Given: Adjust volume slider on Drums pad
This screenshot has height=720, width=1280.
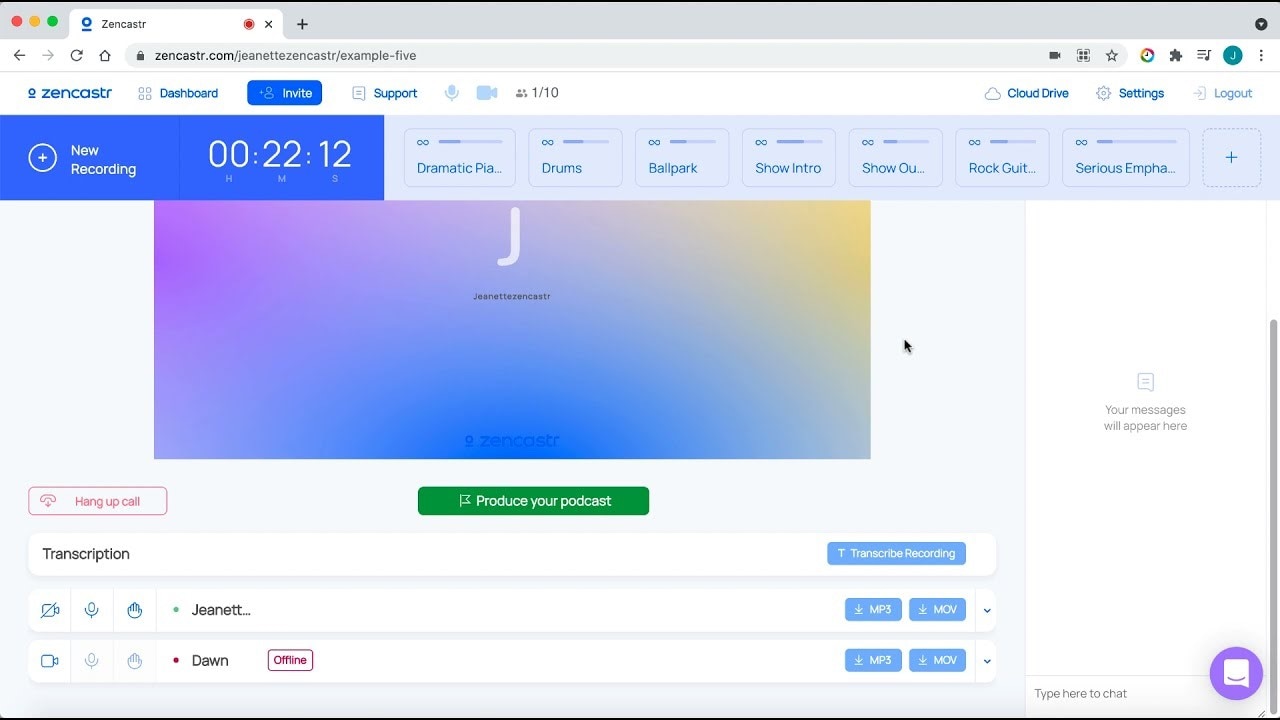Looking at the screenshot, I should [x=586, y=142].
